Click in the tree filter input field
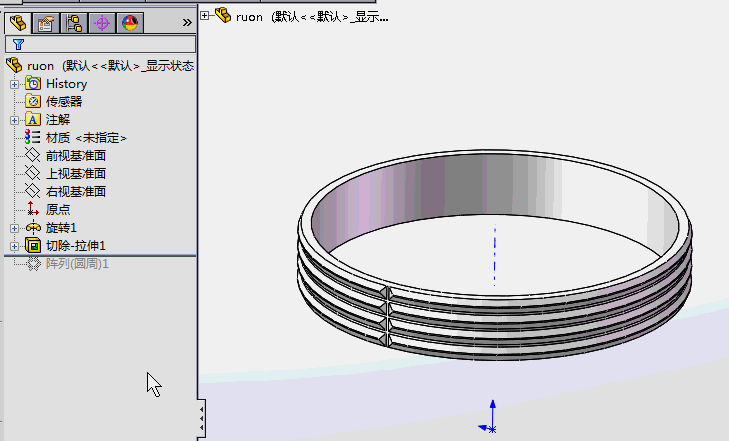729x441 pixels. coord(100,44)
